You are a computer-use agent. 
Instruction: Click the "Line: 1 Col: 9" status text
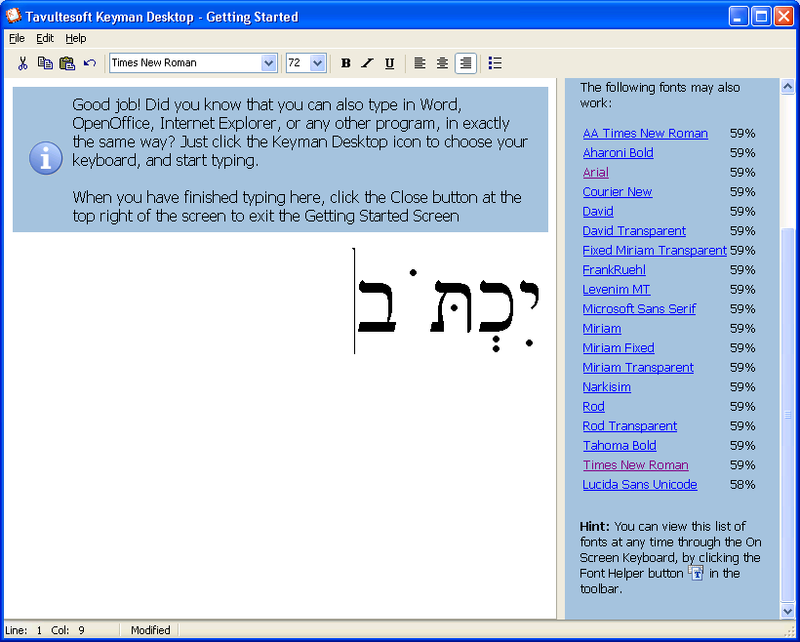click(x=45, y=630)
